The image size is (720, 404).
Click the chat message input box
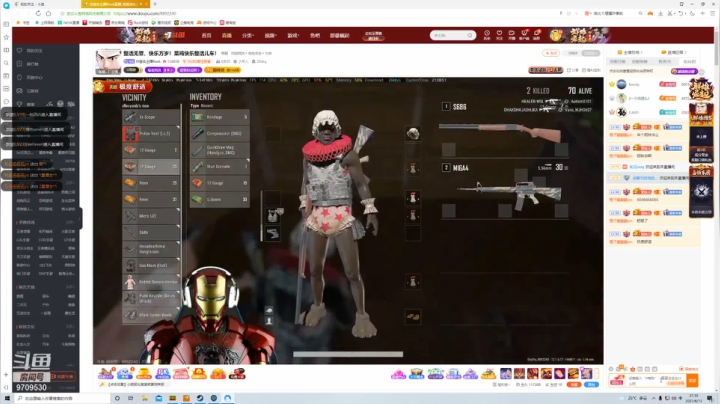coord(655,381)
